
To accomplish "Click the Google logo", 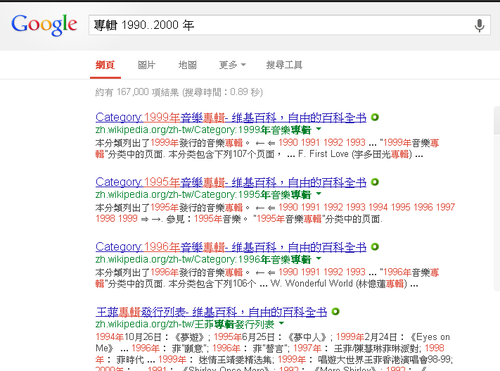I will tap(44, 24).
